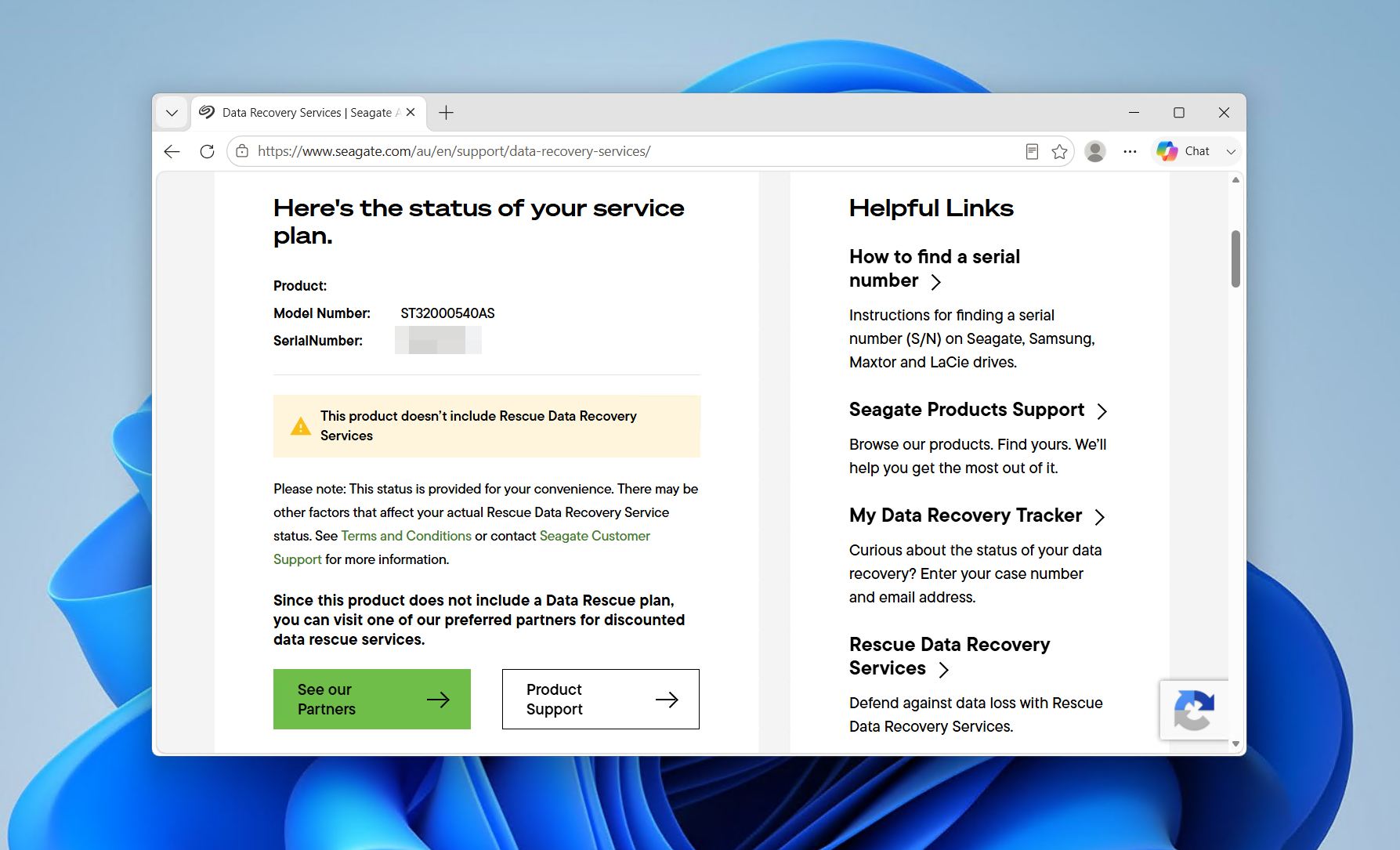Click the reCAPTCHA badge
1400x850 pixels.
pyautogui.click(x=1194, y=710)
